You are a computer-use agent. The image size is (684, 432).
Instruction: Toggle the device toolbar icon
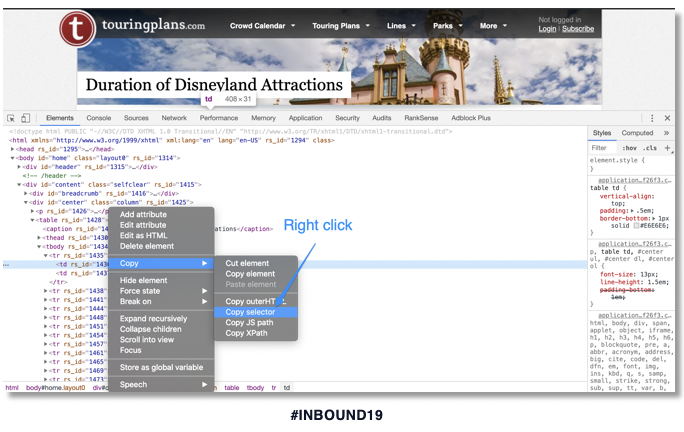25,118
